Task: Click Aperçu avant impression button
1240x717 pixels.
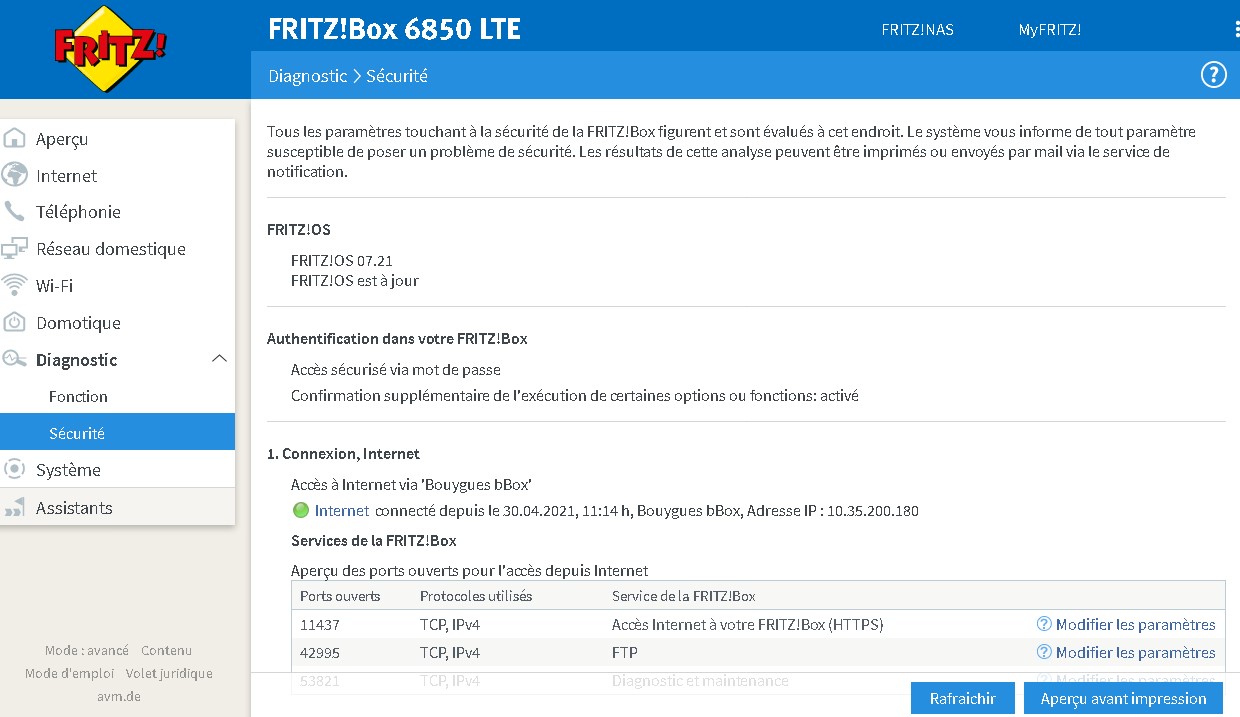Action: [1123, 698]
